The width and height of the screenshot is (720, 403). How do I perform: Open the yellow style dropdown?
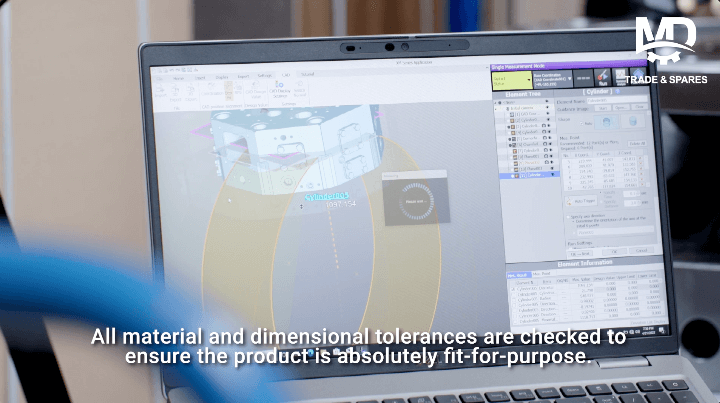pyautogui.click(x=510, y=79)
